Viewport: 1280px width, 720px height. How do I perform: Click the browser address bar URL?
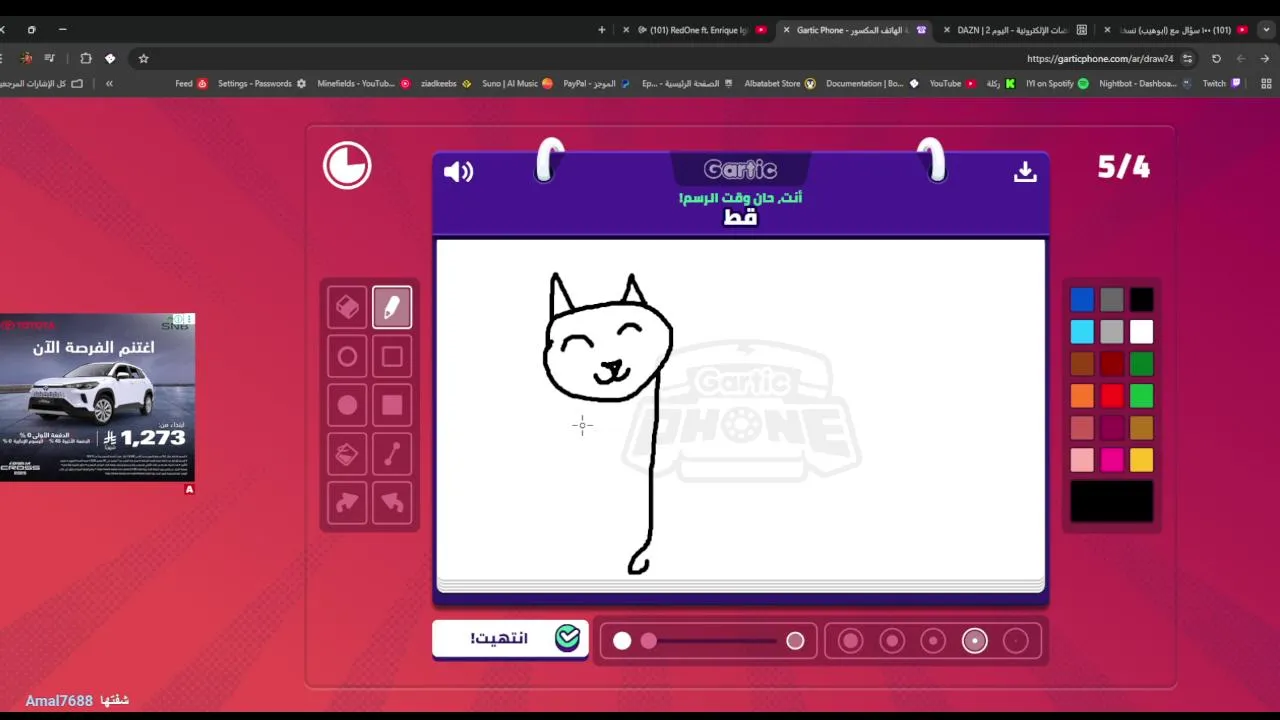1100,58
